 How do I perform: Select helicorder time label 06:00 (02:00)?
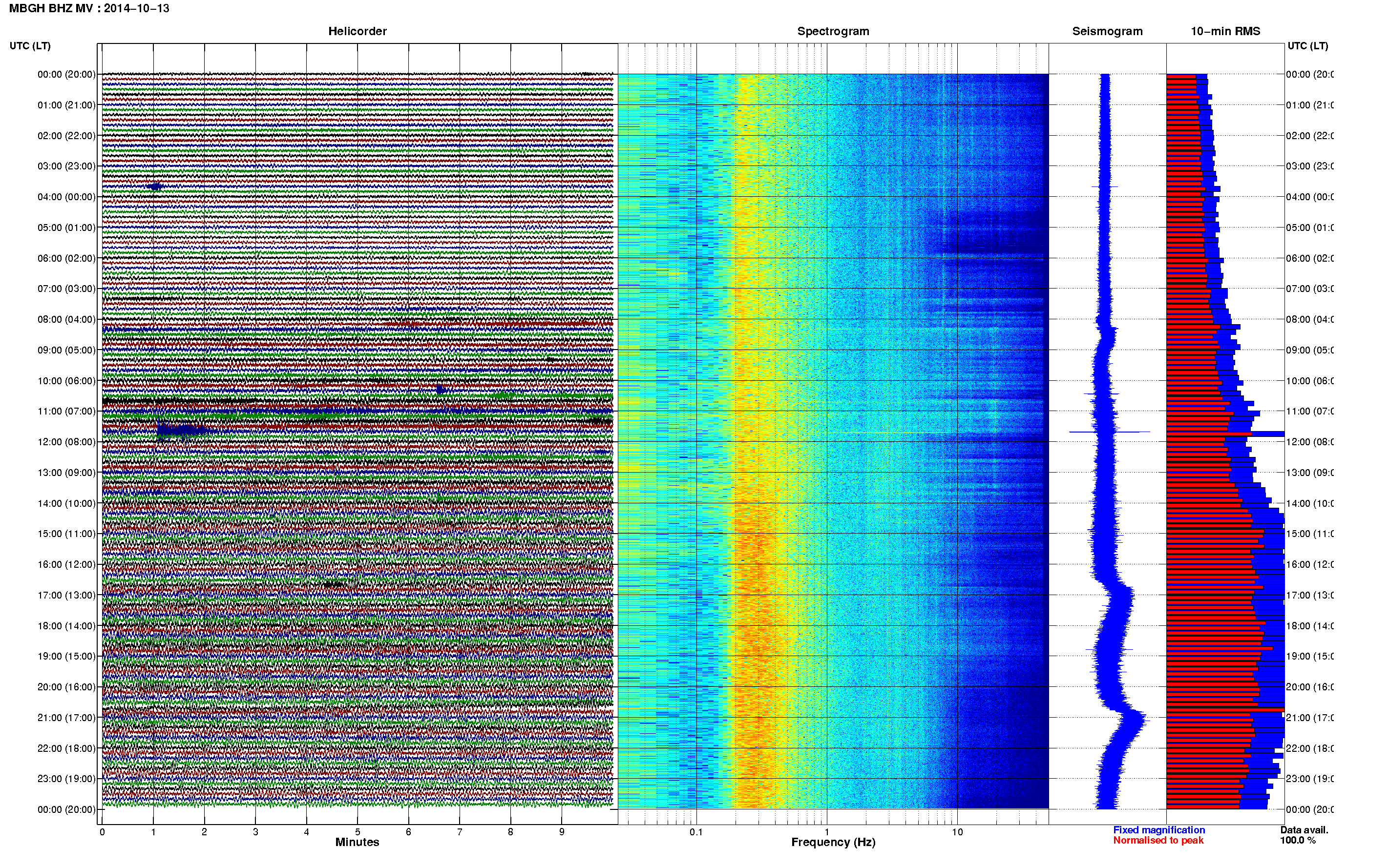pyautogui.click(x=66, y=258)
